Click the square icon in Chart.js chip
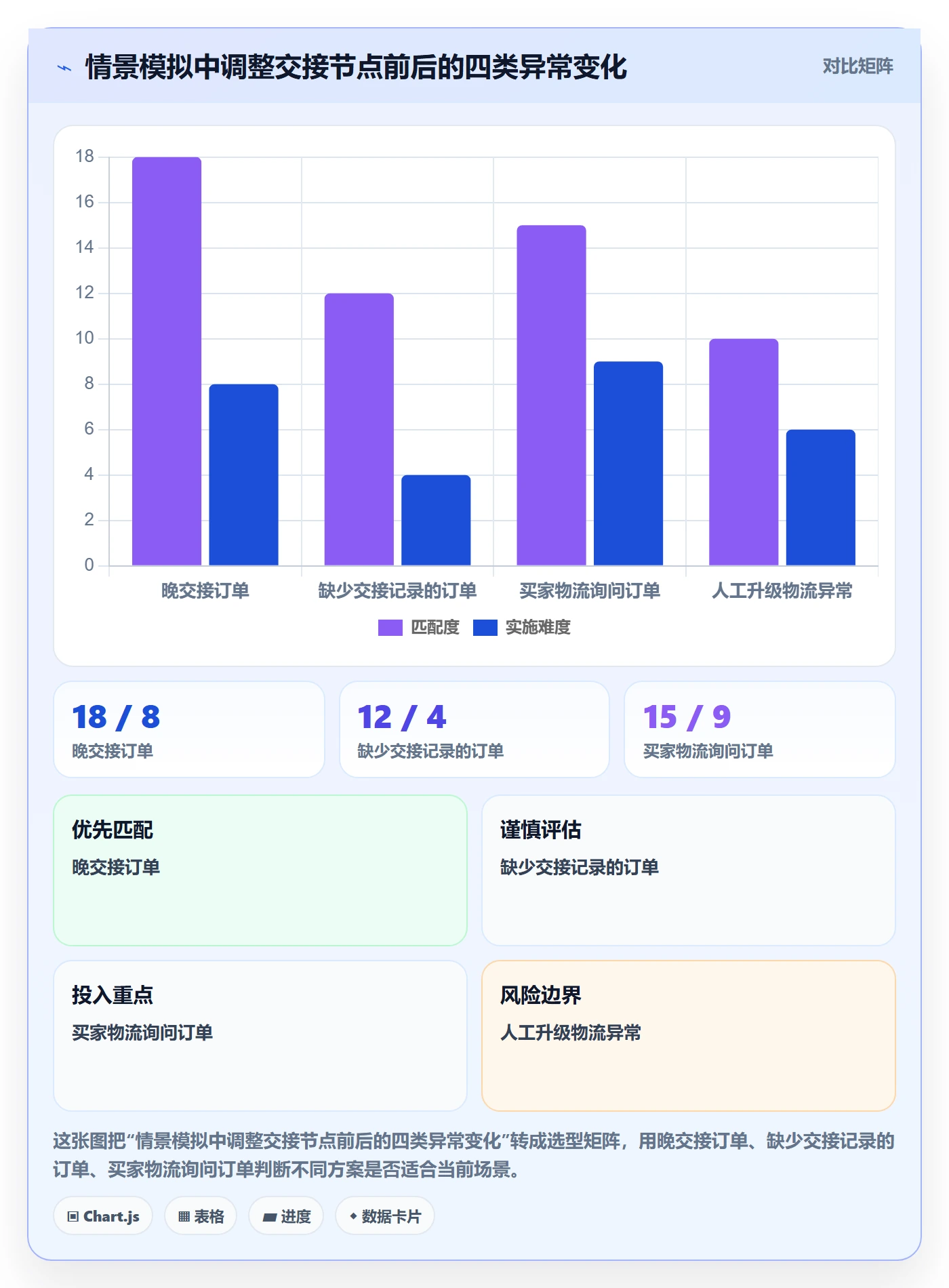949x1288 pixels. (73, 1217)
